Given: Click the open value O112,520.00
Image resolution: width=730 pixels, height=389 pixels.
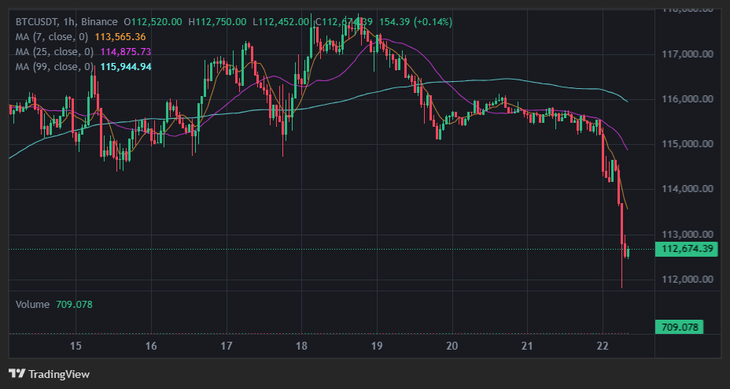Looking at the screenshot, I should click(x=153, y=21).
